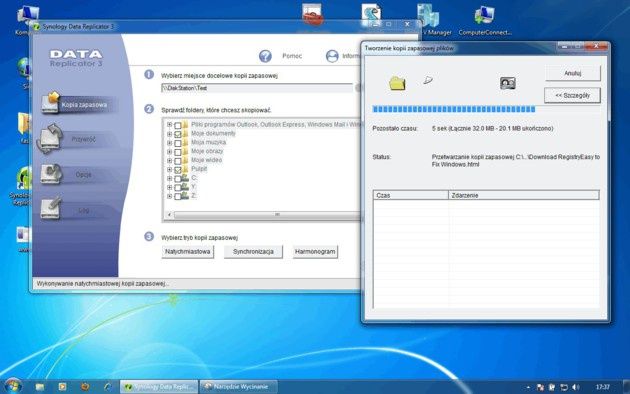Uncheck the Pulpit checkbox
The image size is (630, 394).
point(178,169)
